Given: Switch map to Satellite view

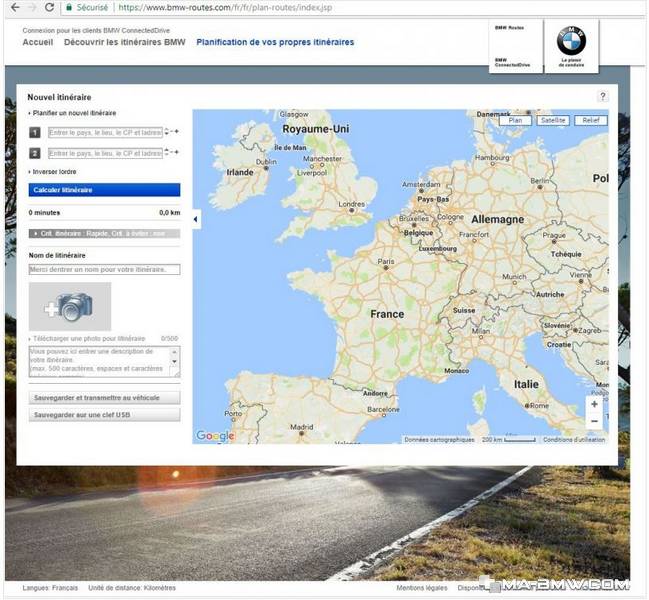Looking at the screenshot, I should [x=553, y=120].
